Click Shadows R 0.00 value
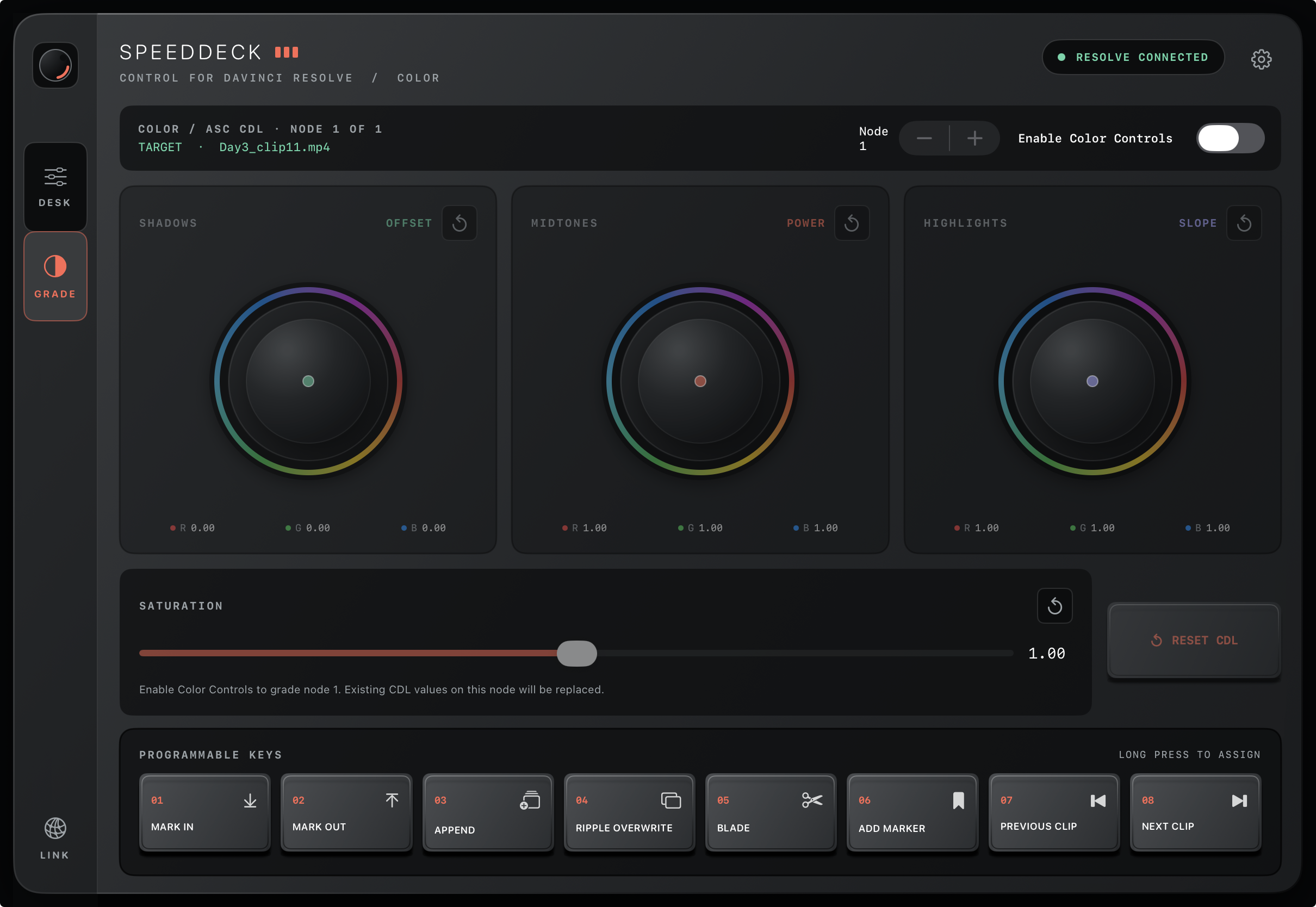 193,528
